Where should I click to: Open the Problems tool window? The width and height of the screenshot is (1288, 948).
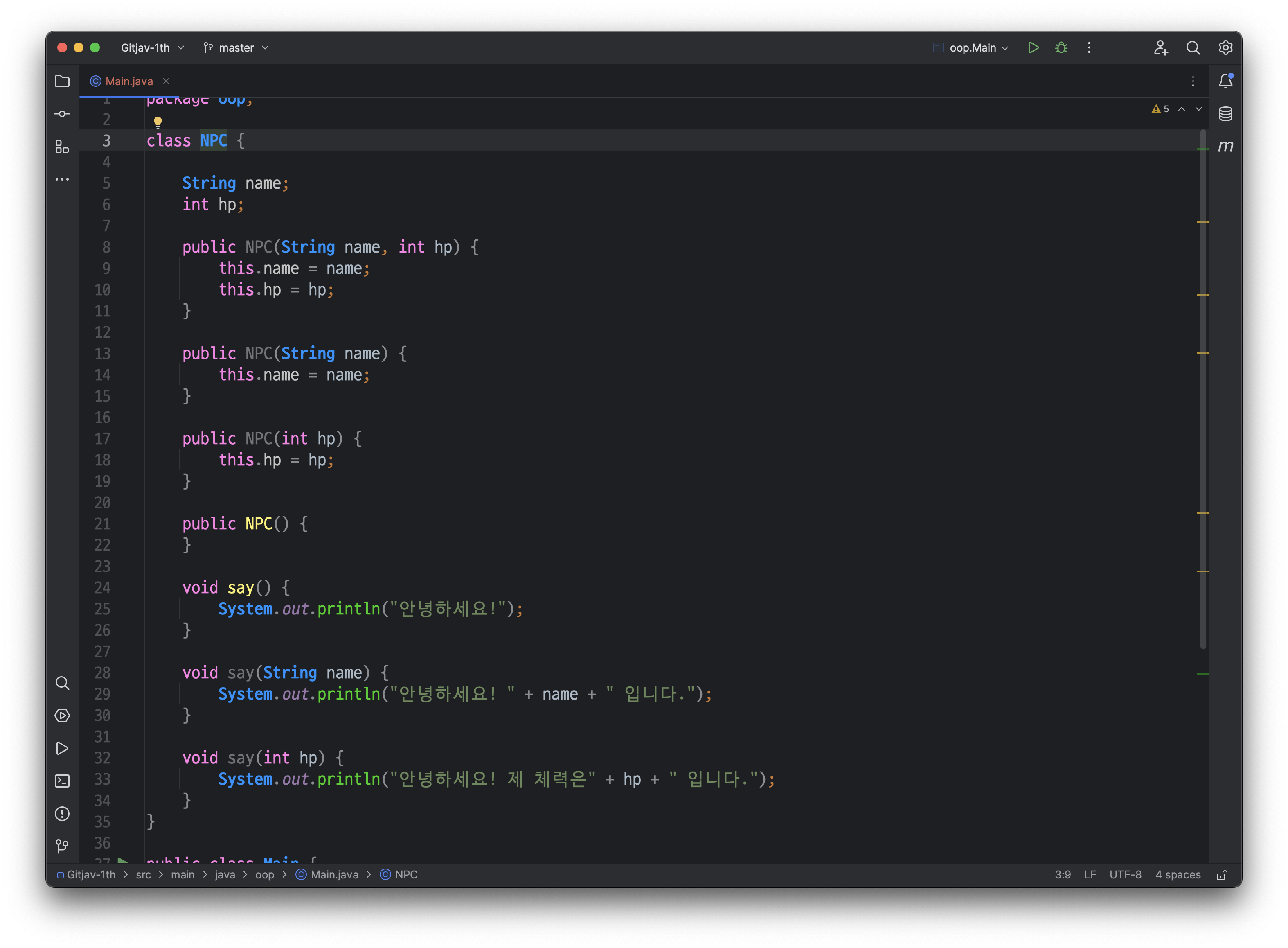coord(62,814)
